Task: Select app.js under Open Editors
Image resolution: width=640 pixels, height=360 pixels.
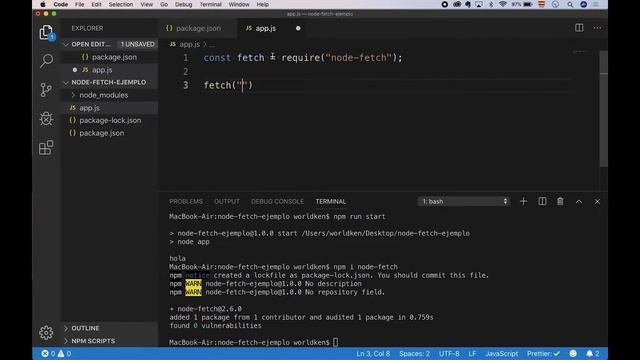Action: click(102, 70)
